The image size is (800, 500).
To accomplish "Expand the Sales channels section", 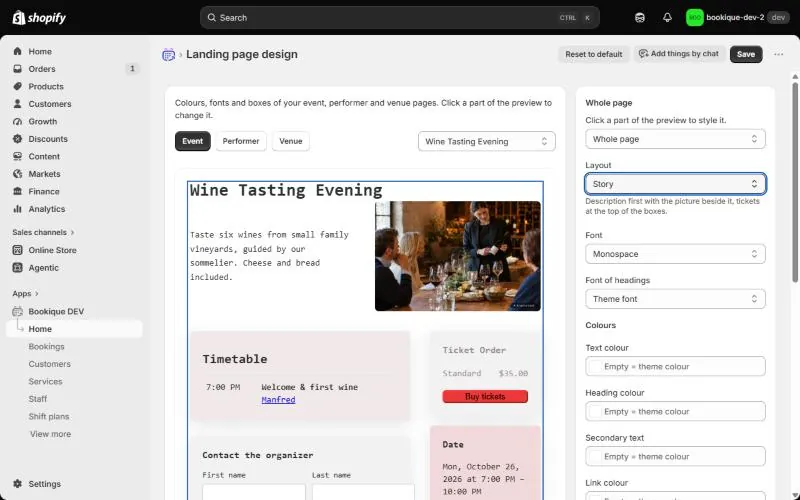I will pos(43,232).
